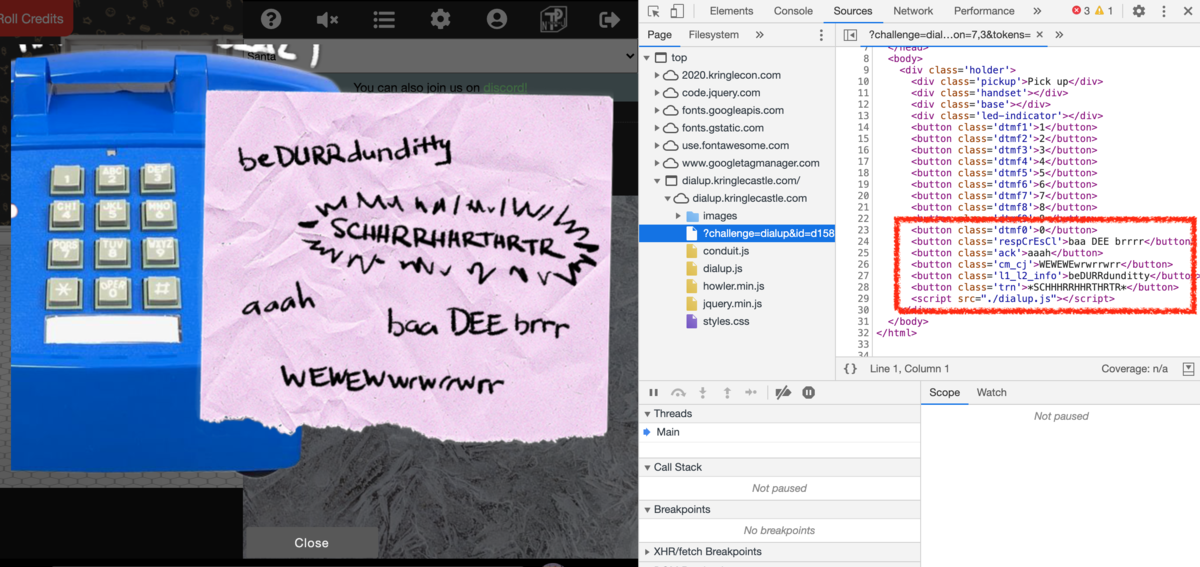The height and width of the screenshot is (567, 1200).
Task: Dial key 5 on the phone keypad
Action: 112,216
